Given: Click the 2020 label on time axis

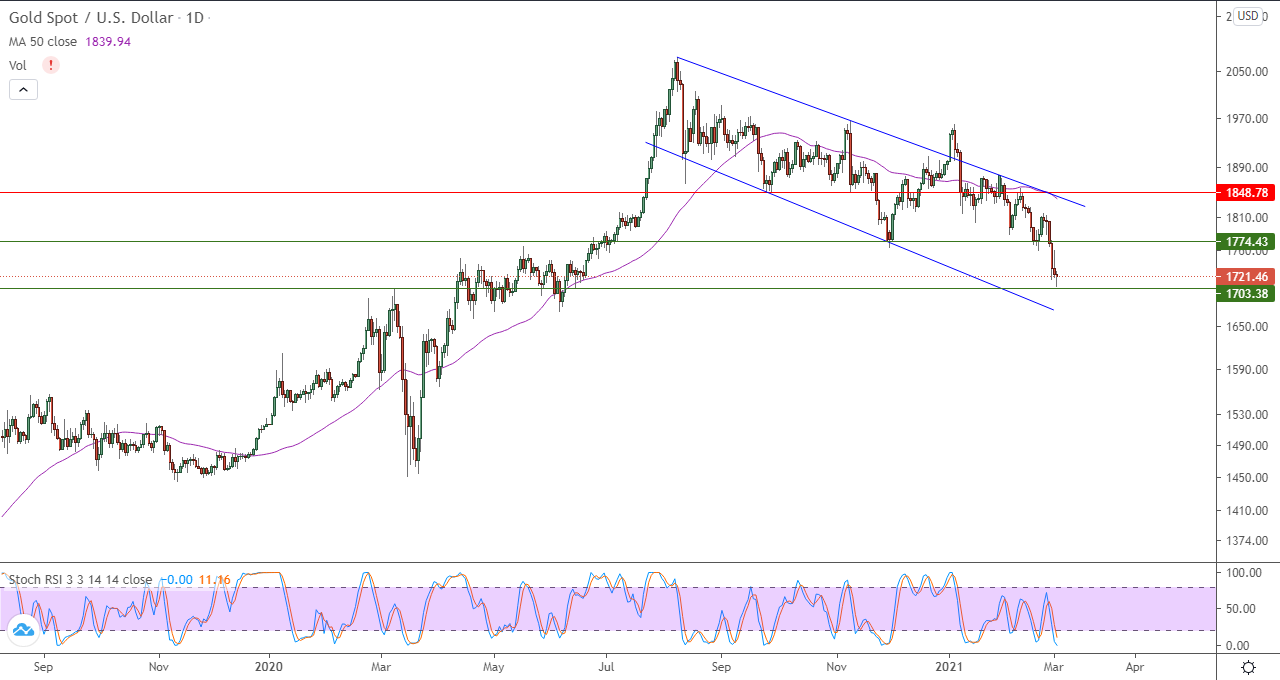Looking at the screenshot, I should (270, 665).
